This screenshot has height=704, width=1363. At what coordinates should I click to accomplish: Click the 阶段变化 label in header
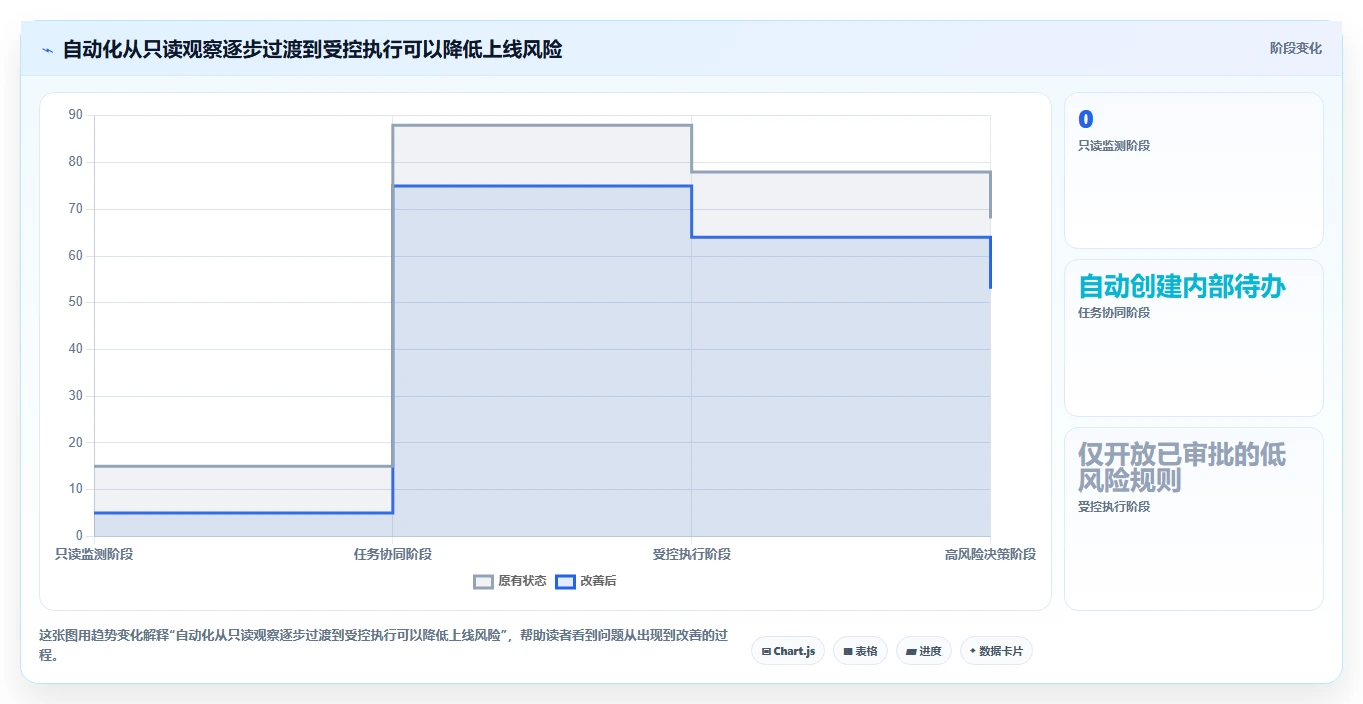coord(1295,48)
